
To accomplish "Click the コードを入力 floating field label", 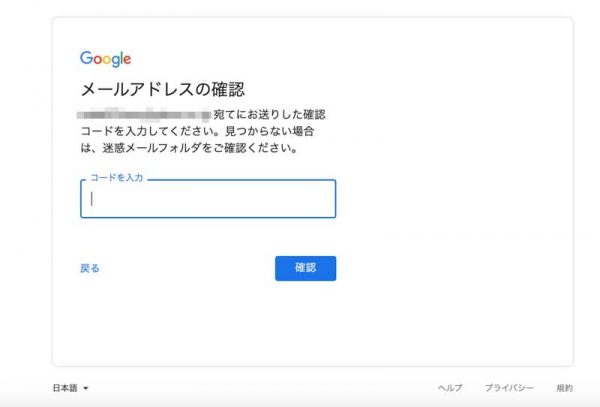I will point(116,178).
